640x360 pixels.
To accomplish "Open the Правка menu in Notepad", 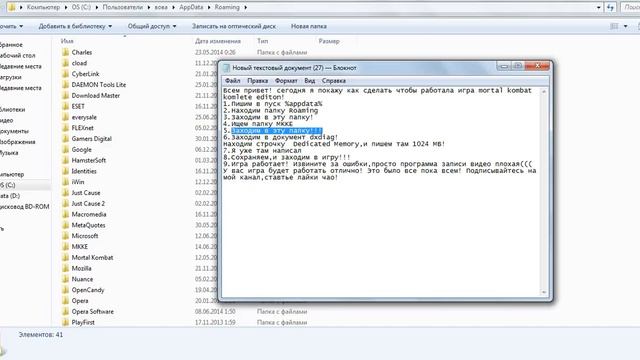I will pyautogui.click(x=258, y=81).
